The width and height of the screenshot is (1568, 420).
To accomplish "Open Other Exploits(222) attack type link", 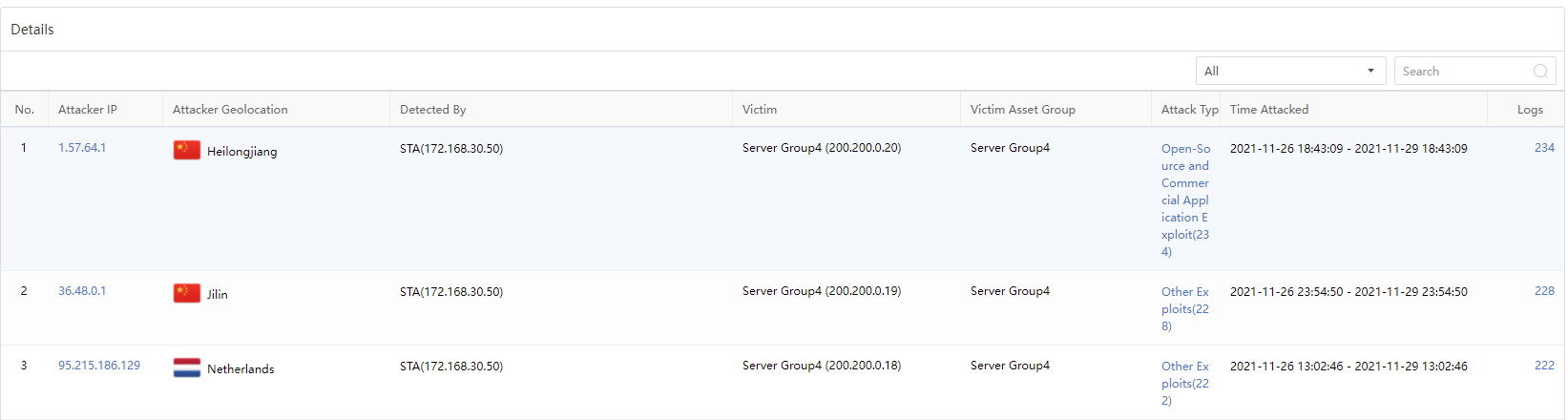I will coord(1185,383).
